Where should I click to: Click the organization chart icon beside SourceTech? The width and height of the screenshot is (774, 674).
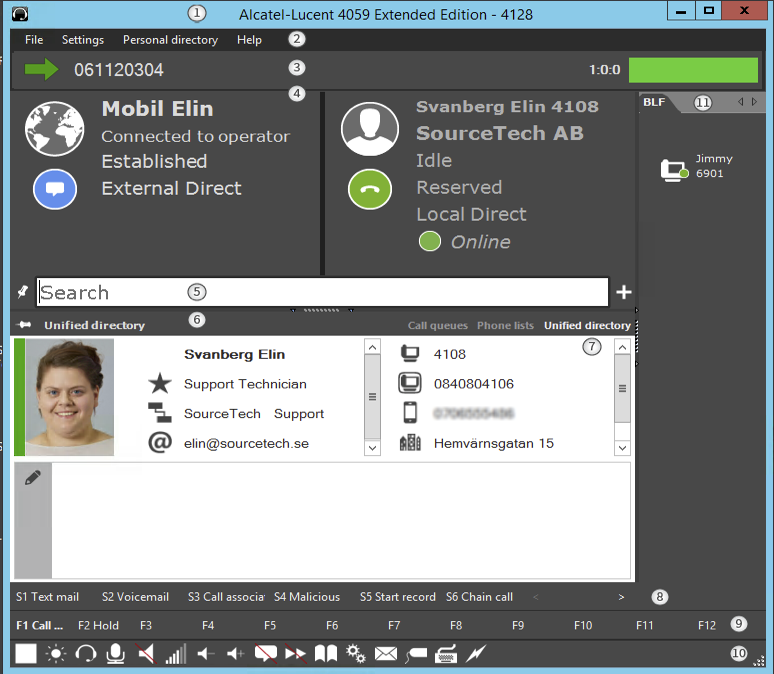click(160, 413)
